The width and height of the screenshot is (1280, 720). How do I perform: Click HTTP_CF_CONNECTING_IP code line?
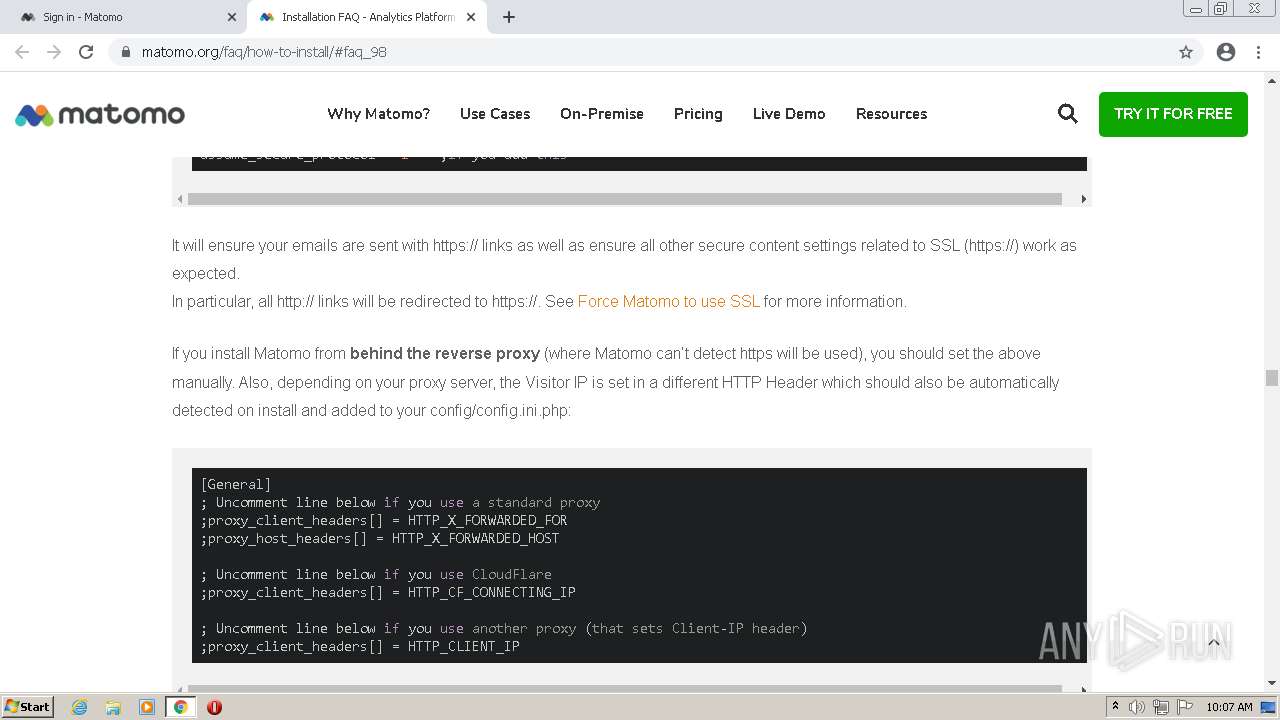point(388,592)
